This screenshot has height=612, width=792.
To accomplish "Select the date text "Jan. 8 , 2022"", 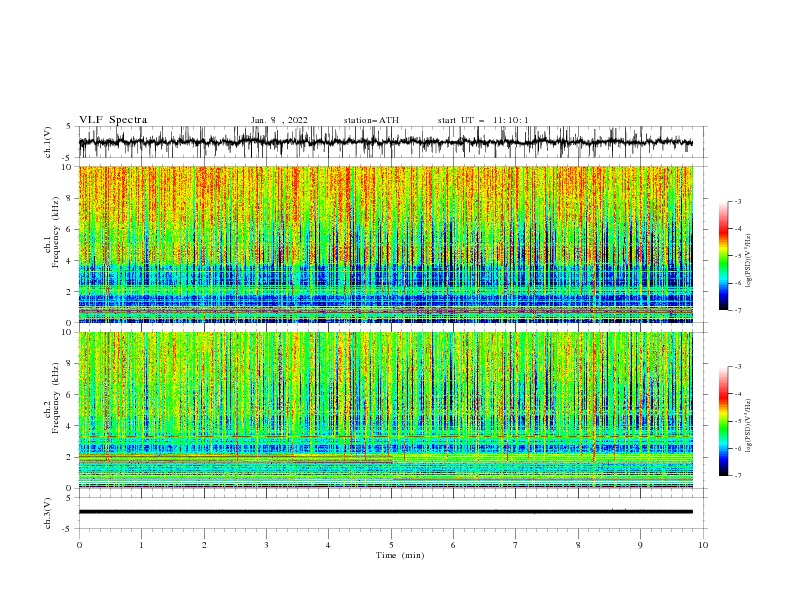I will pyautogui.click(x=279, y=120).
